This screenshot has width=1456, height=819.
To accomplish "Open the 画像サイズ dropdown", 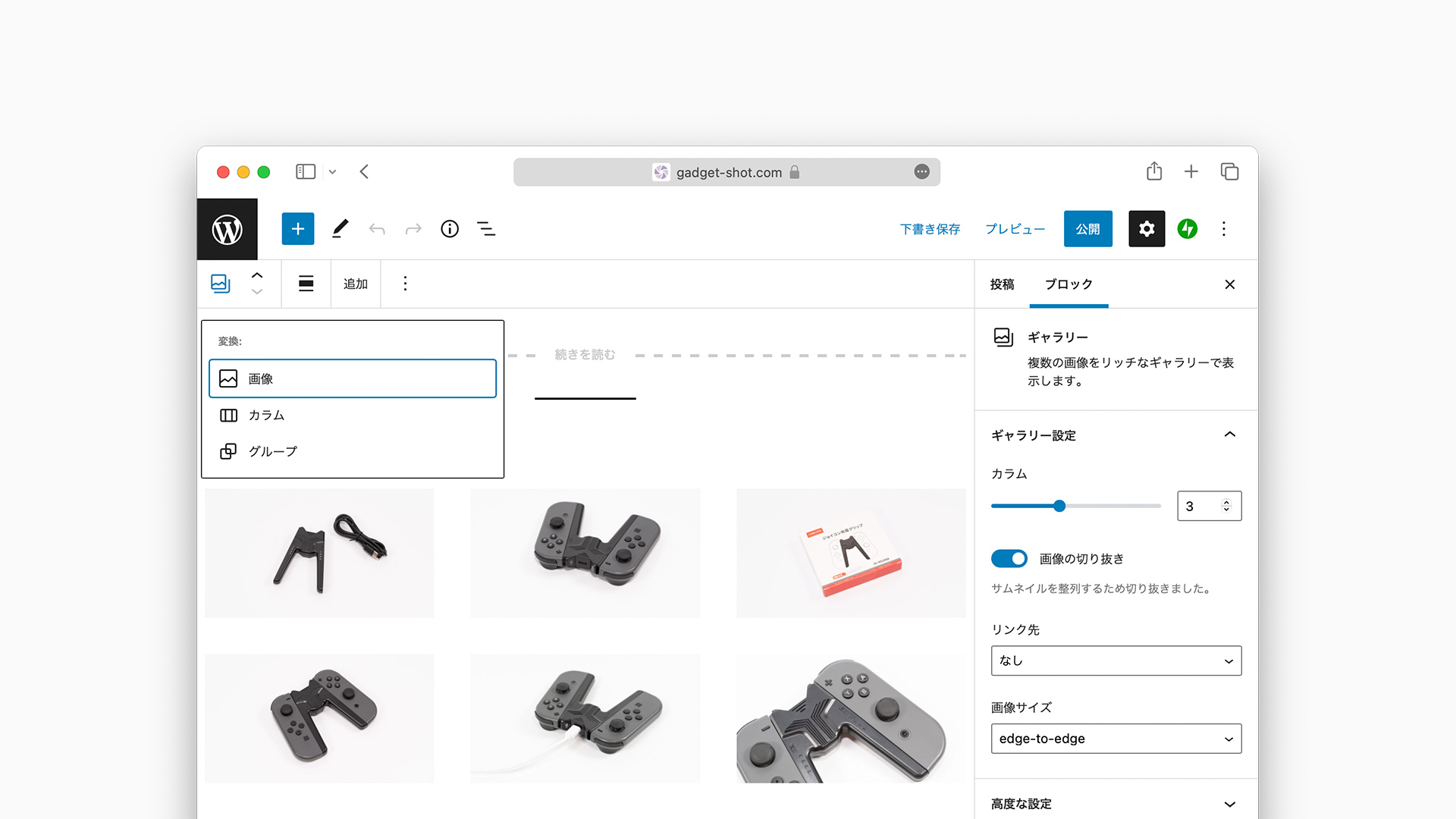I will click(1116, 739).
